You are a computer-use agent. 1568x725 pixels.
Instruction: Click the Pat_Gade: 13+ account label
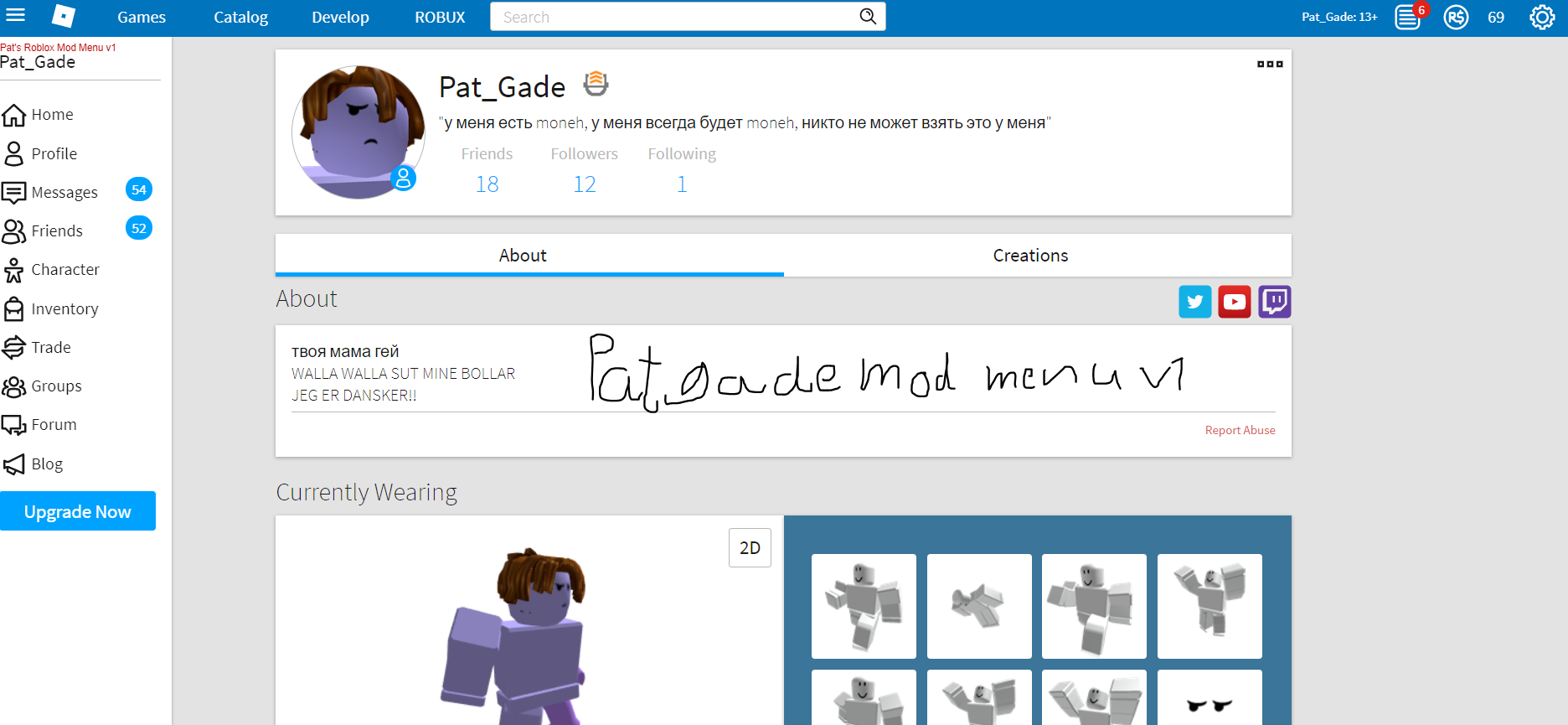coord(1339,17)
